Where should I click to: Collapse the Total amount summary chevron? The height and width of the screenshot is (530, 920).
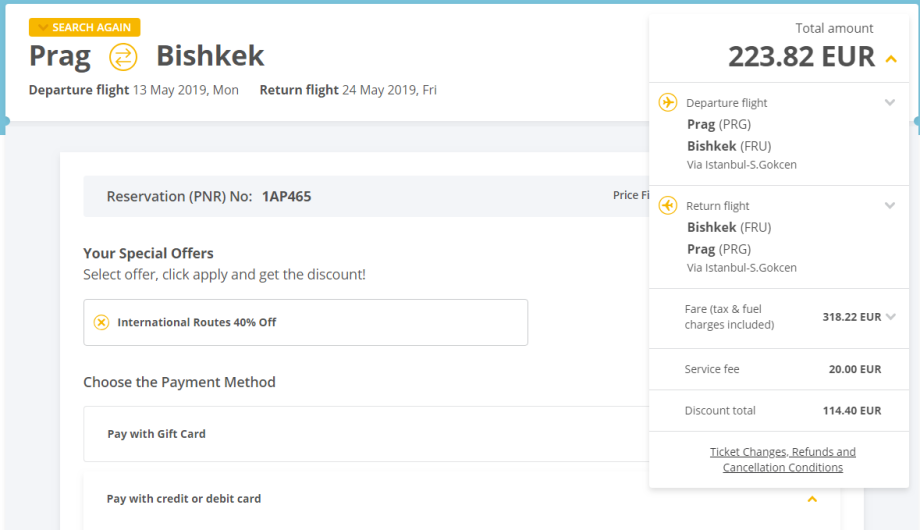tap(891, 59)
